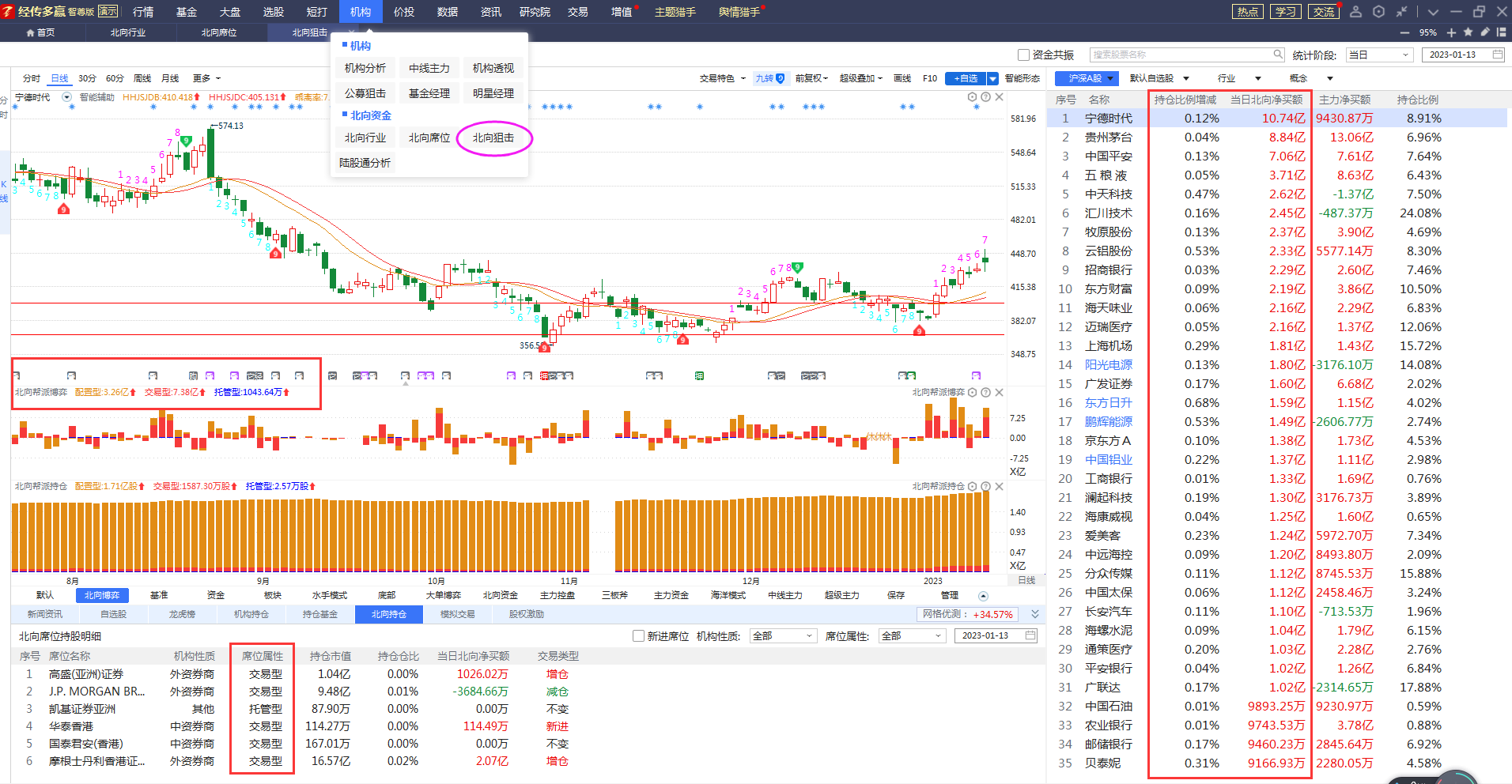
Task: Toggle the 九转 indicator button
Action: tap(769, 78)
